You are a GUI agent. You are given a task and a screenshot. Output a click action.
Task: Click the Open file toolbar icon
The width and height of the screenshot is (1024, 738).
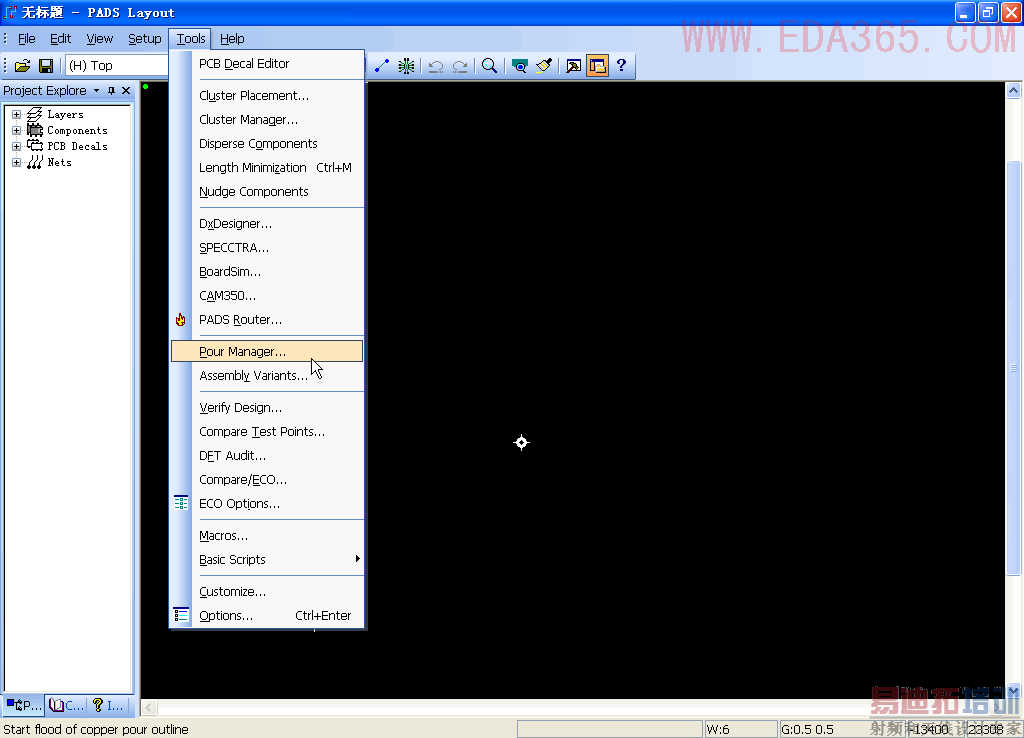tap(22, 66)
